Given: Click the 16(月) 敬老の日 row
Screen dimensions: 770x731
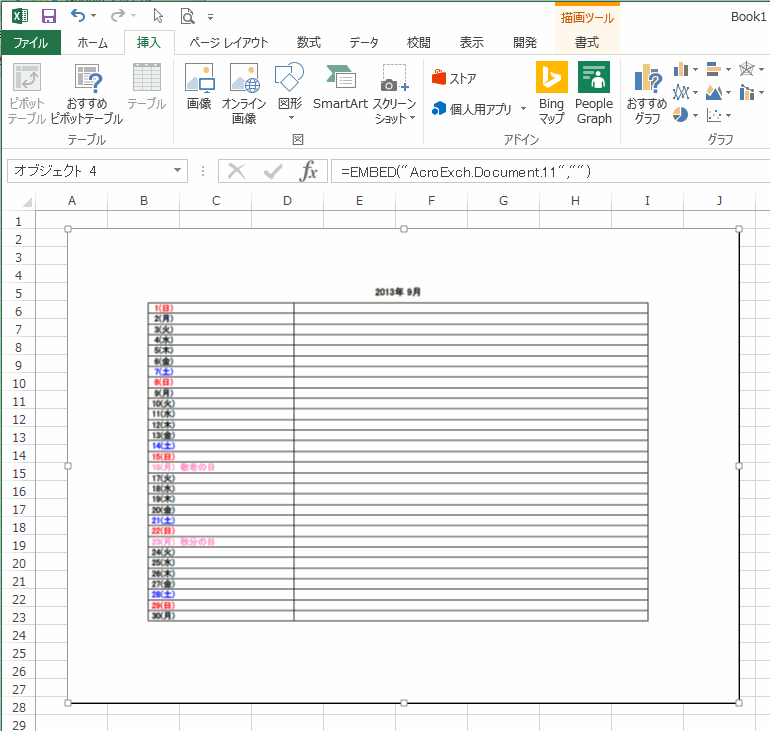Looking at the screenshot, I should coord(398,467).
